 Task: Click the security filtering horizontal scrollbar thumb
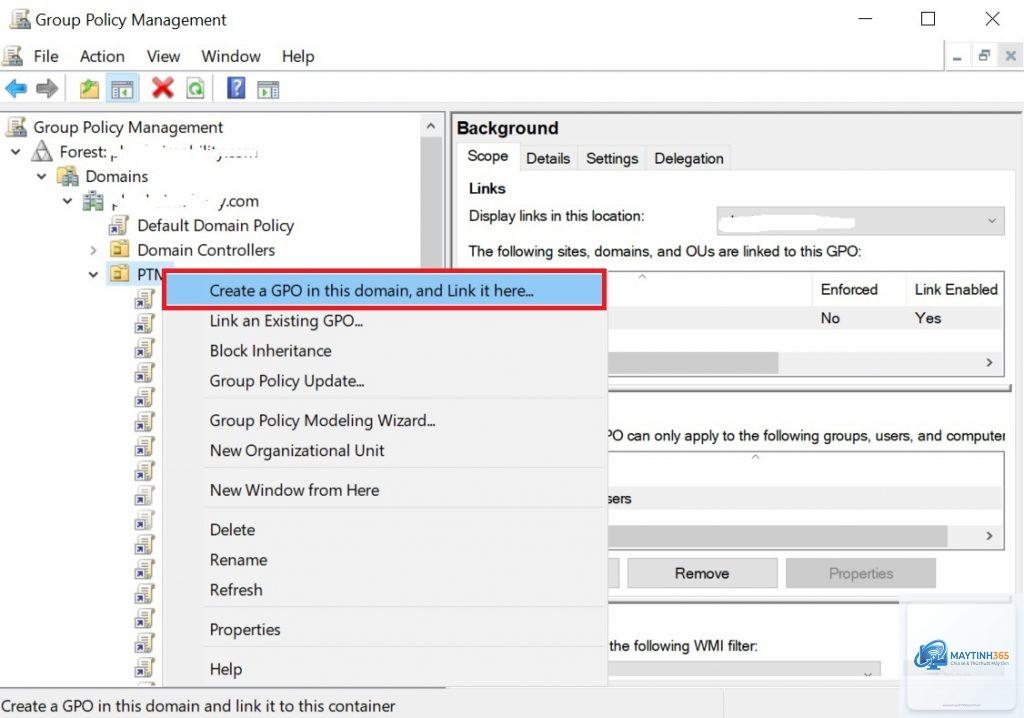[x=777, y=536]
